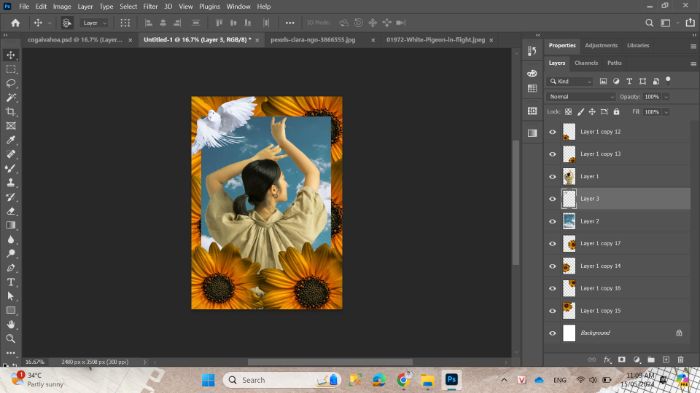Toggle visibility of Layer 3
The height and width of the screenshot is (393, 700).
(x=553, y=199)
